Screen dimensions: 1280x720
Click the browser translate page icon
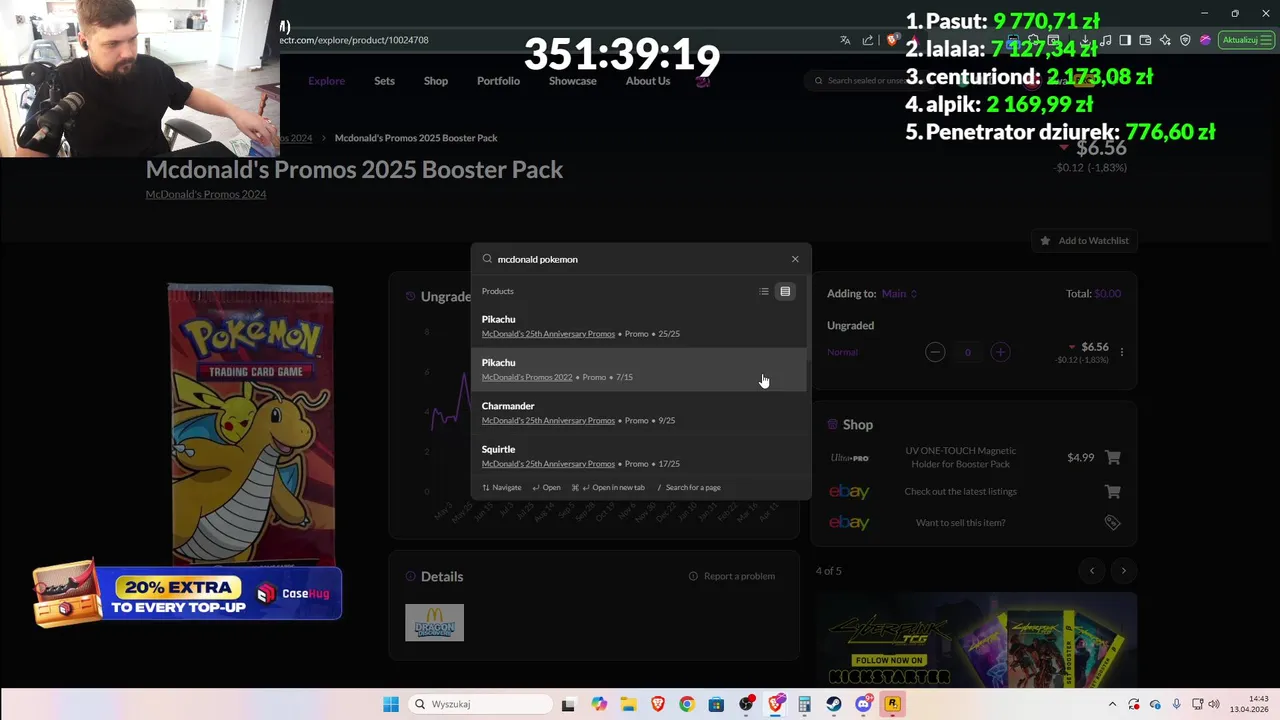[845, 40]
